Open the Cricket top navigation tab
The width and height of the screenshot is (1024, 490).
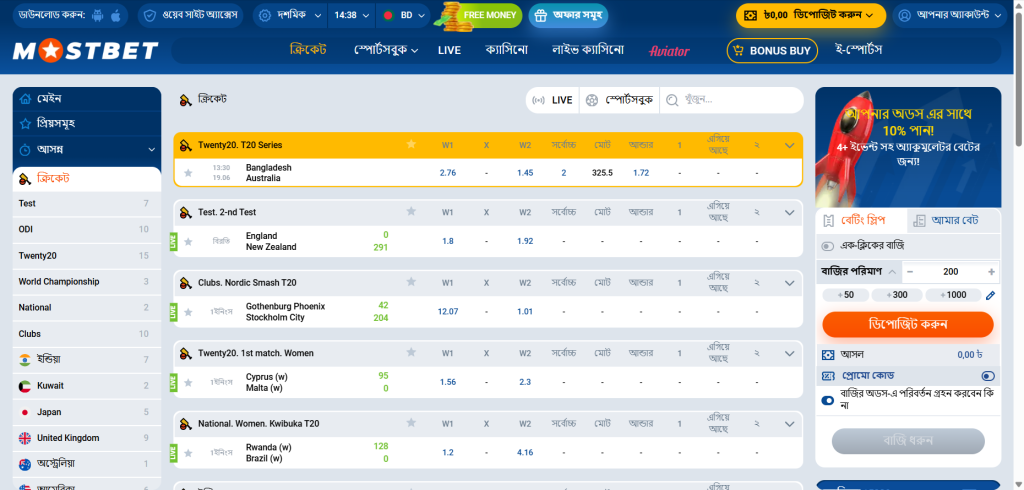(308, 50)
